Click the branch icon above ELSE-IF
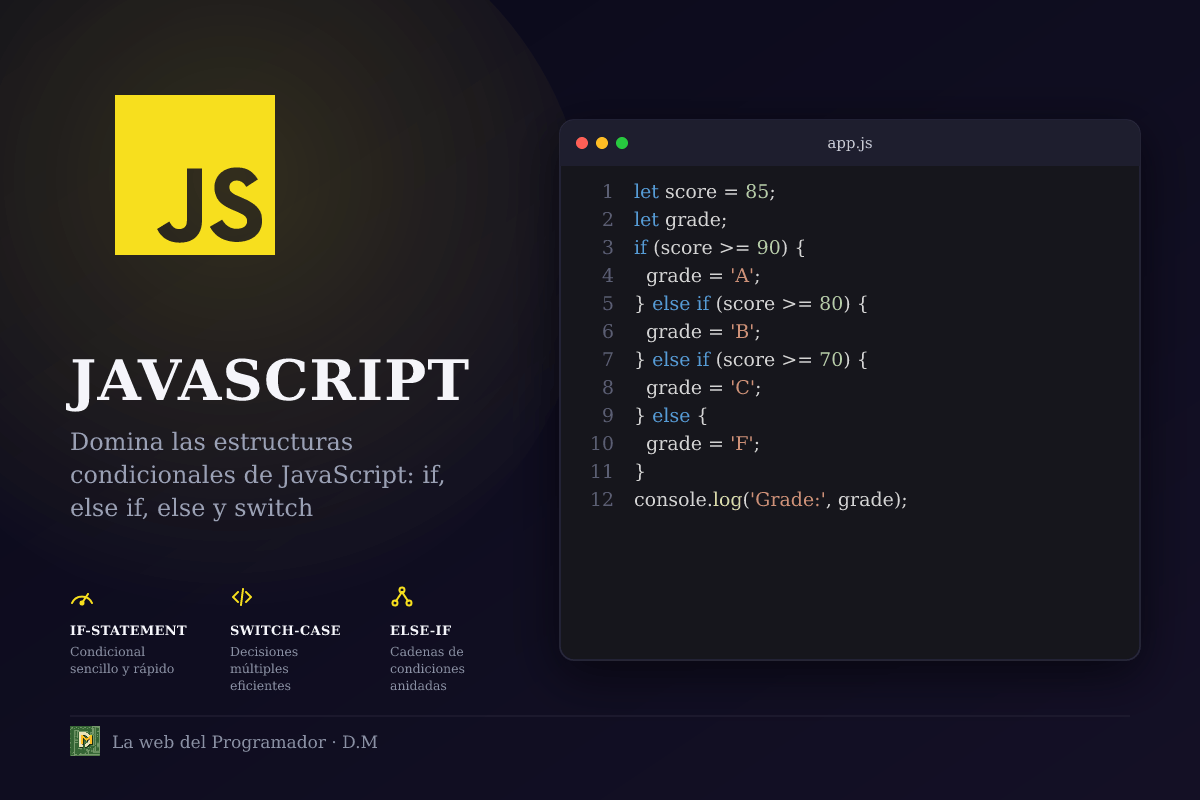 coord(402,597)
